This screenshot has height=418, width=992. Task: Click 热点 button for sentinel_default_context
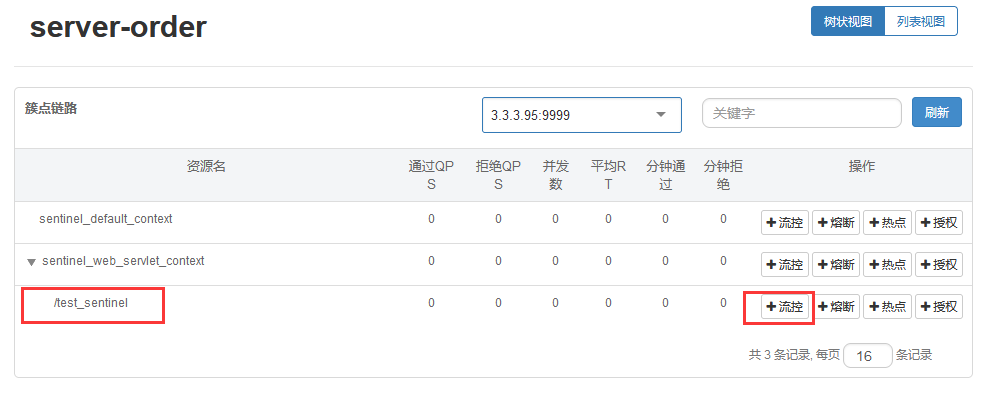click(887, 223)
